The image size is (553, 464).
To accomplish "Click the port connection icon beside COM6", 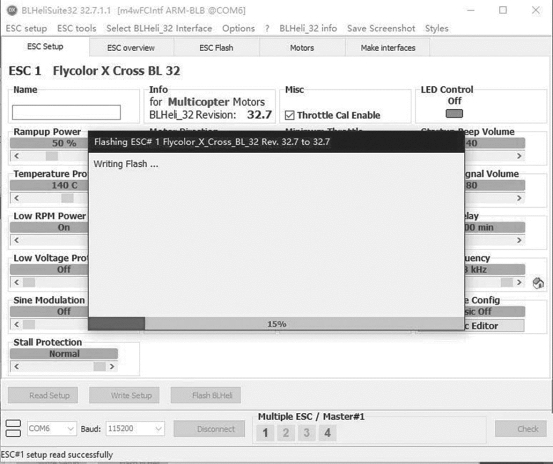I will (13, 428).
